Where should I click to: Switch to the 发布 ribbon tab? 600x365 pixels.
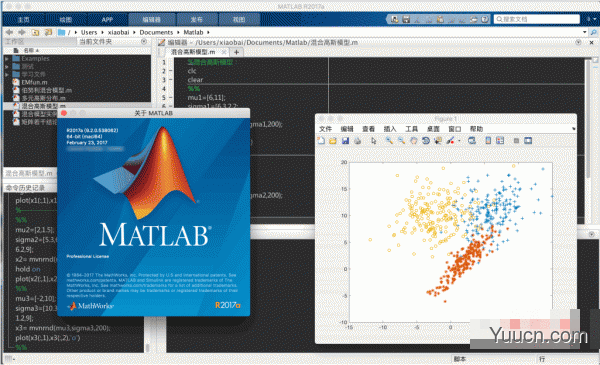(x=197, y=20)
